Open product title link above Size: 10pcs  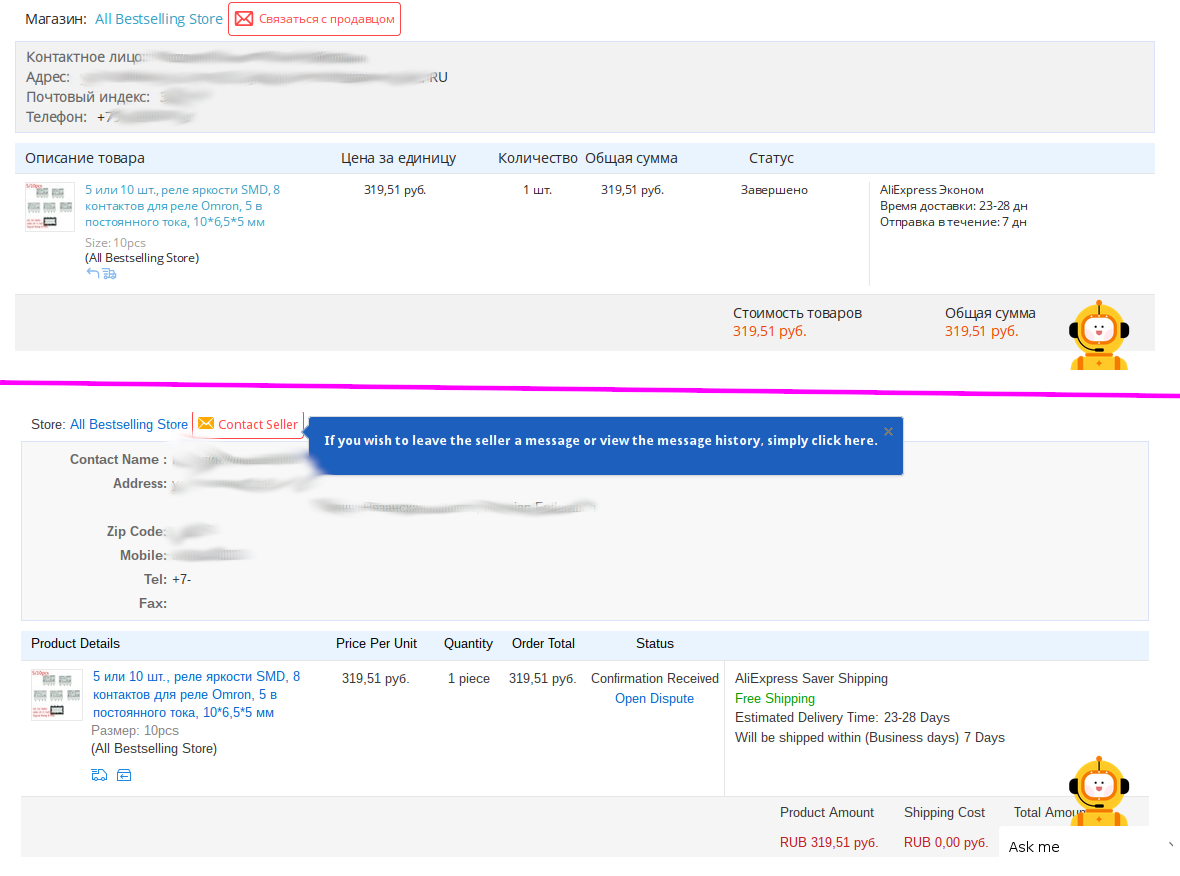182,205
